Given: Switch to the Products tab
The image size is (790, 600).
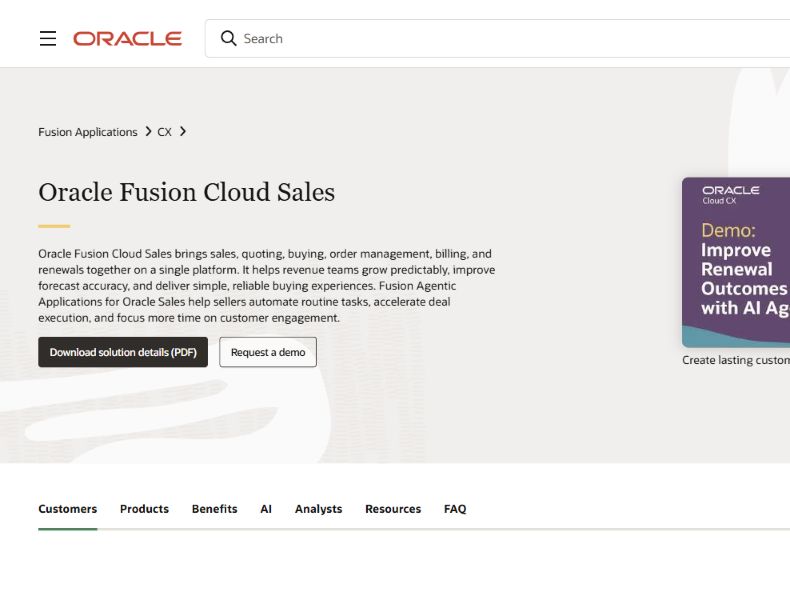Looking at the screenshot, I should [x=144, y=509].
